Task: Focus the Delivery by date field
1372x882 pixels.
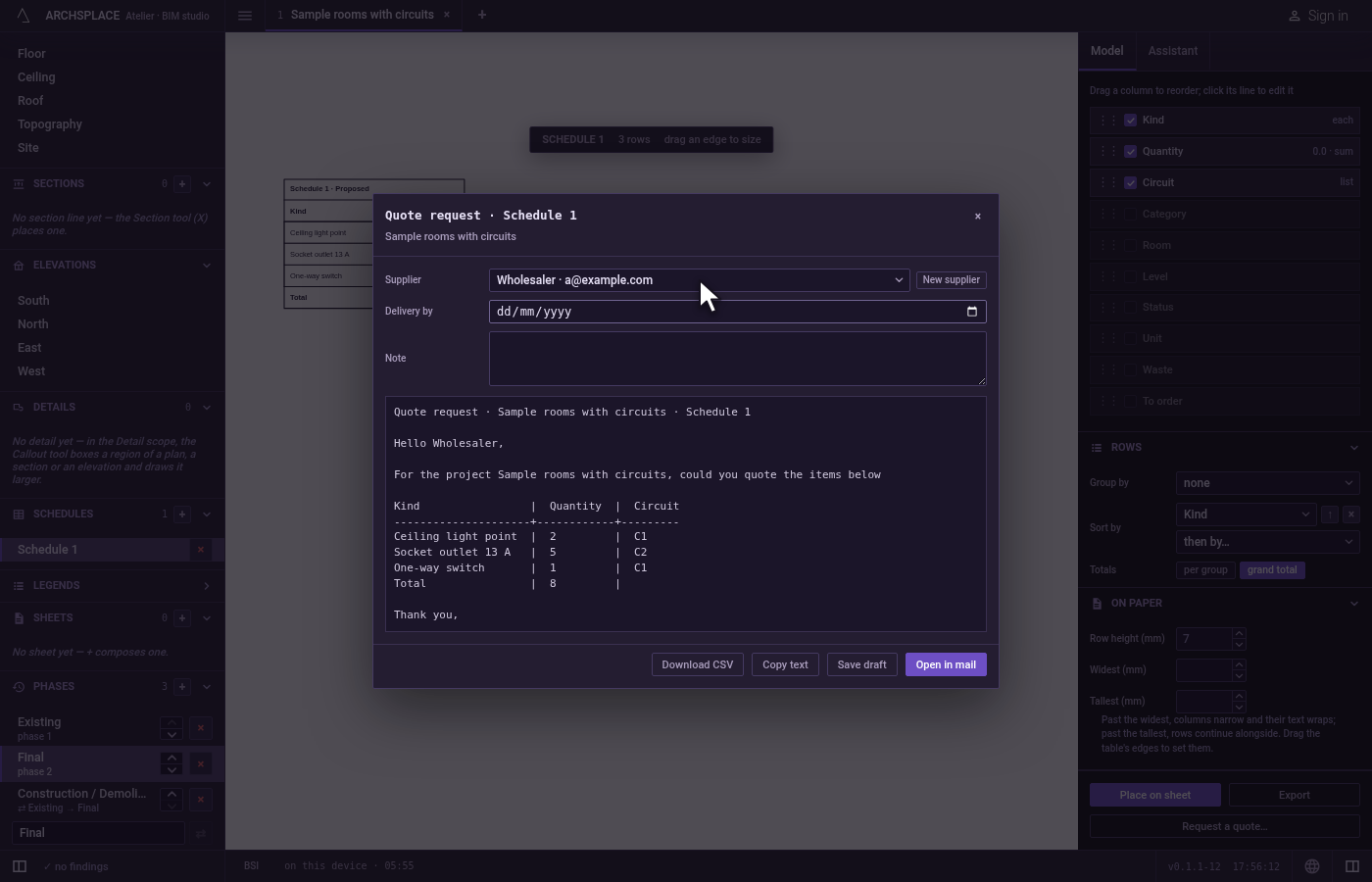Action: (738, 312)
